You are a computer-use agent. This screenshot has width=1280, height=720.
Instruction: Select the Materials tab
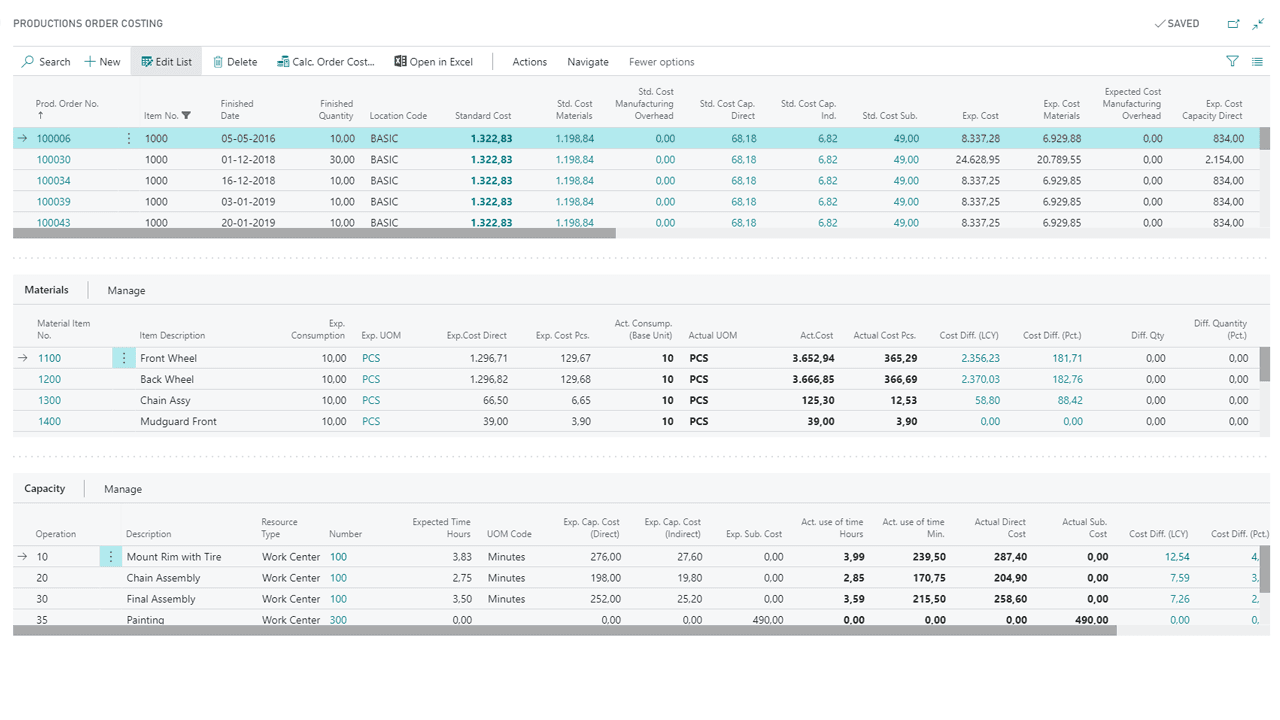pyautogui.click(x=47, y=290)
